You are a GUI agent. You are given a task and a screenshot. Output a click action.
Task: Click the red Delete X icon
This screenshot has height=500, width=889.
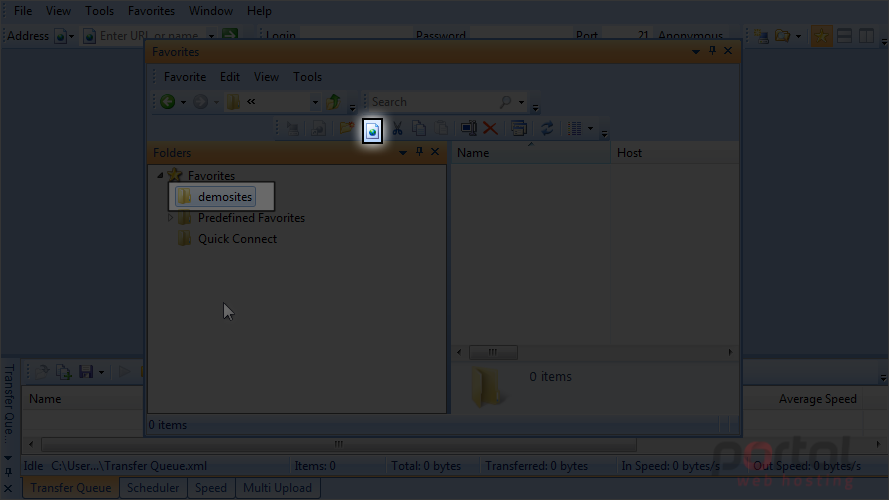click(x=490, y=128)
